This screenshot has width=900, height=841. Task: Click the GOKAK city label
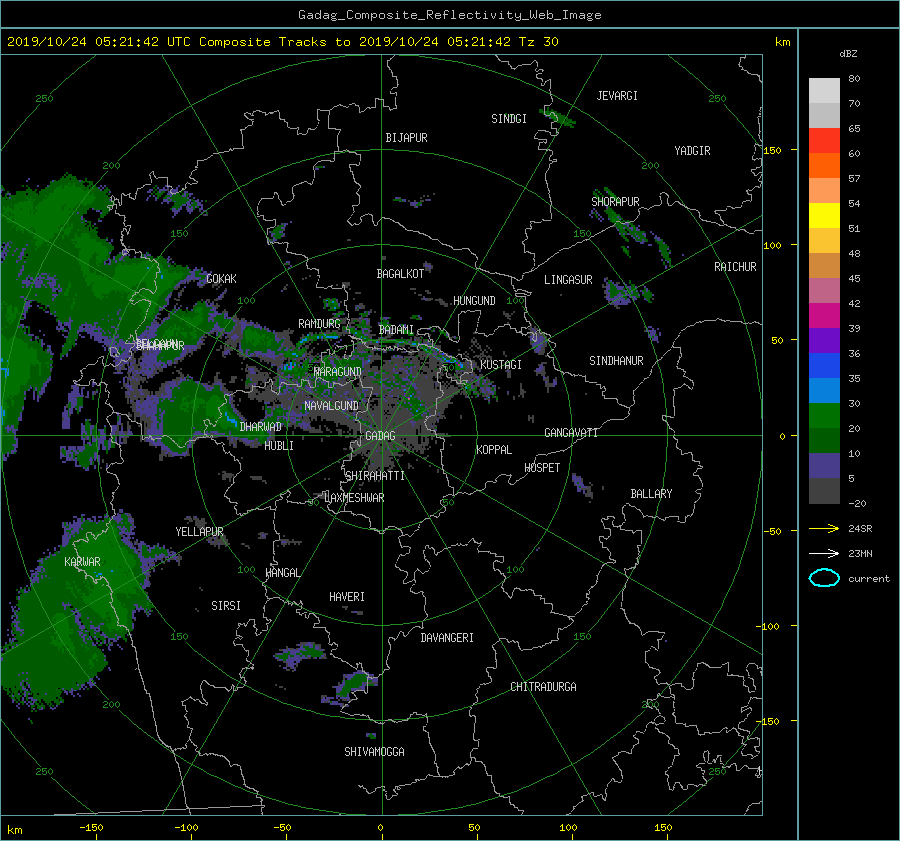tap(222, 279)
